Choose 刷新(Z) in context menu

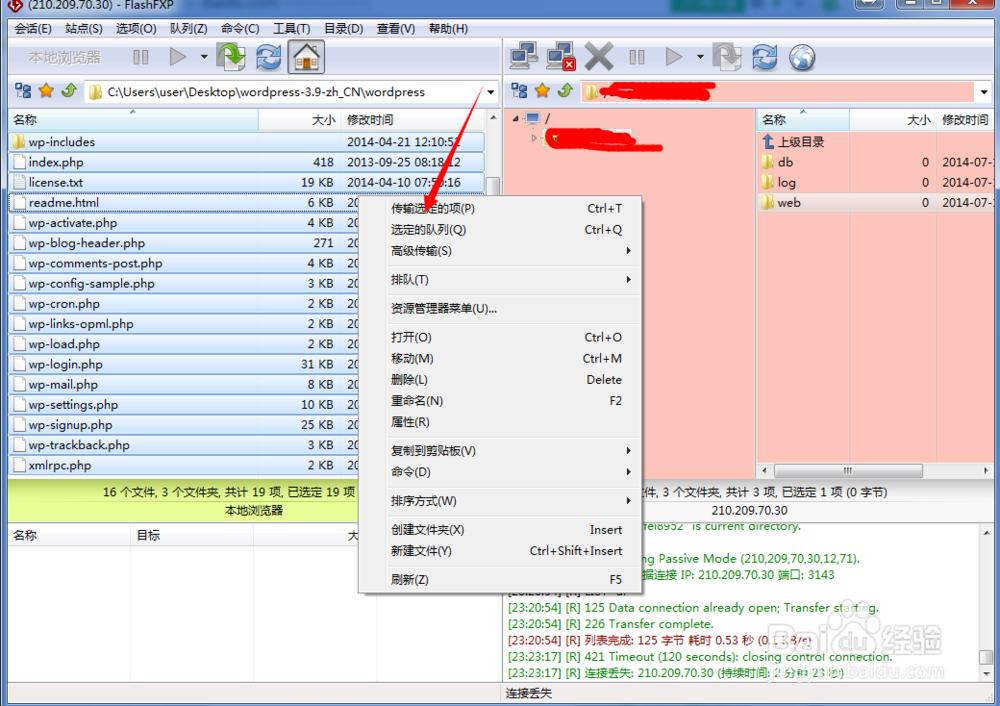coord(501,579)
